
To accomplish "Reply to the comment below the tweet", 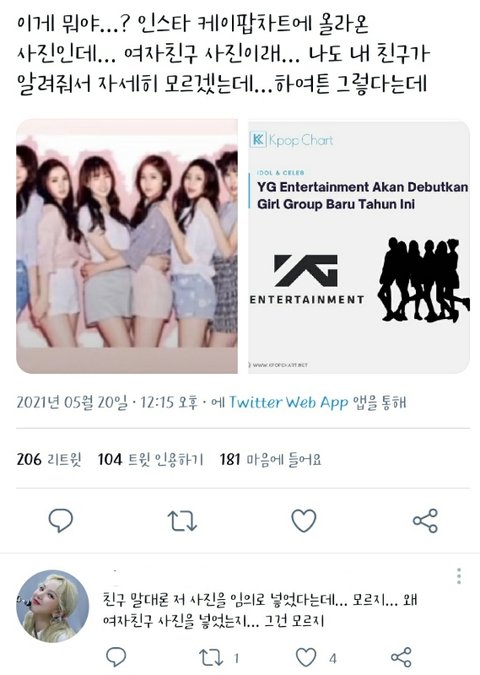I will click(x=116, y=657).
